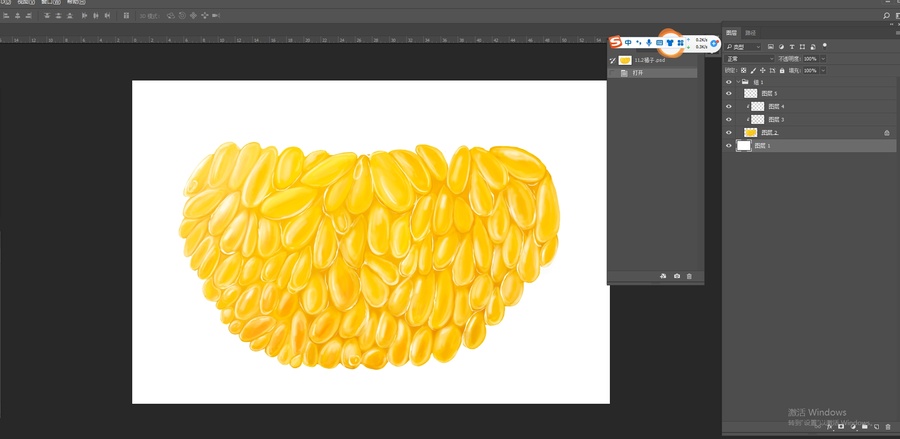Open Sogou skin (shirt) icon
The image size is (900, 439).
(670, 42)
